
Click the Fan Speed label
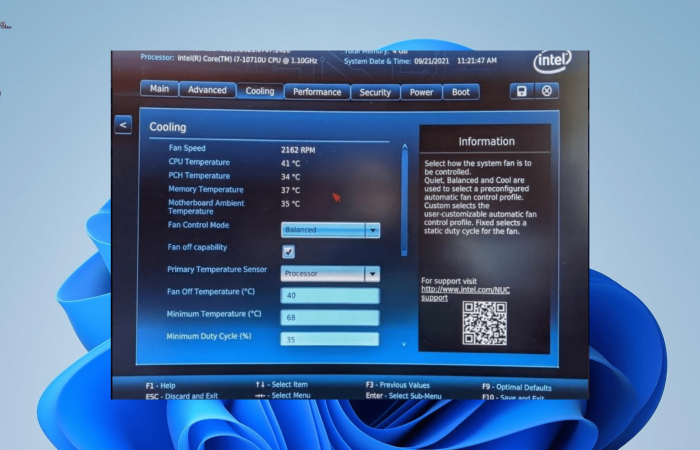point(187,148)
